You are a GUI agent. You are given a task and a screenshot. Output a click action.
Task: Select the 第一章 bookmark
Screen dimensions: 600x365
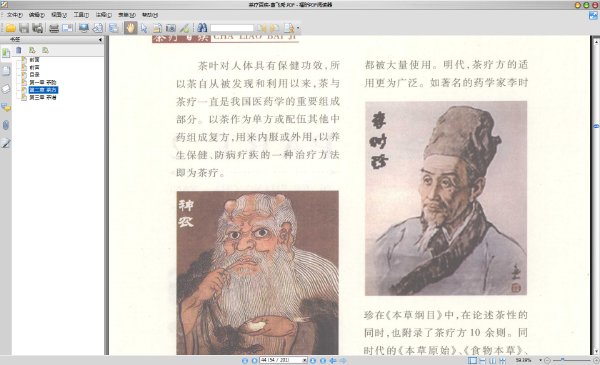pyautogui.click(x=43, y=82)
